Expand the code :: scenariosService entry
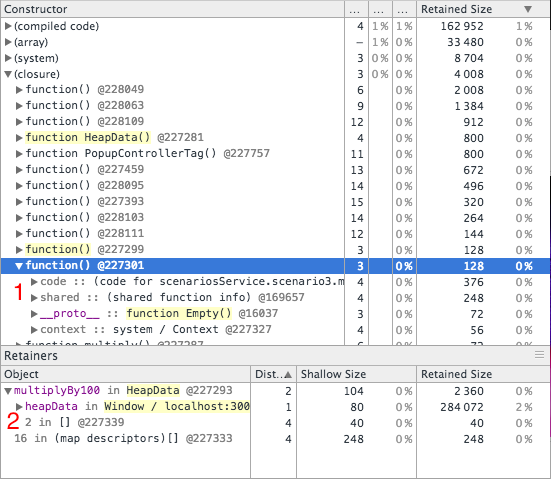The height and width of the screenshot is (479, 551). (34, 282)
